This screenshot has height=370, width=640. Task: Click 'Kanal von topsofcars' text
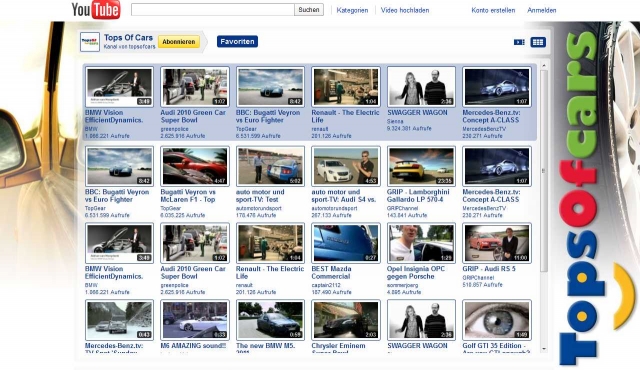coord(129,47)
